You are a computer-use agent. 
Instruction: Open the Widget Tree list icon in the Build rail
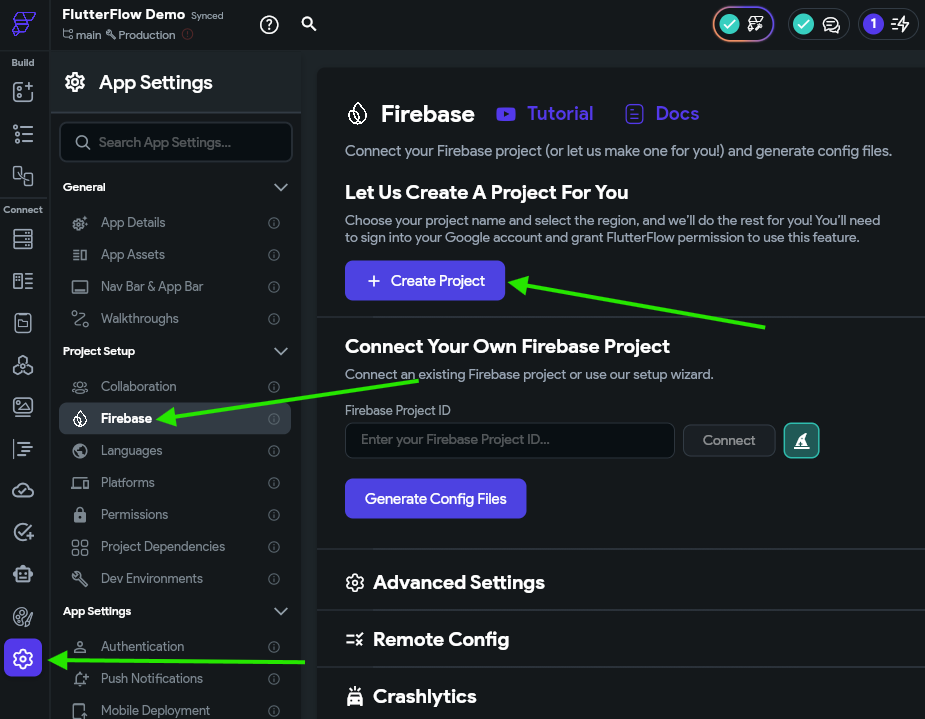tap(23, 134)
